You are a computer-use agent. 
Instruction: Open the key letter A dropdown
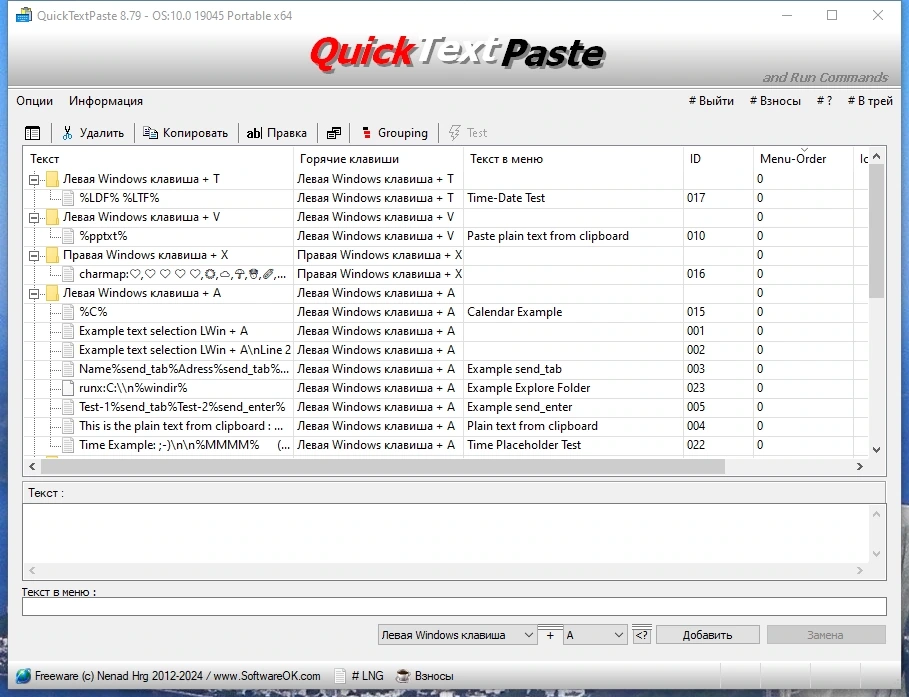tap(595, 635)
